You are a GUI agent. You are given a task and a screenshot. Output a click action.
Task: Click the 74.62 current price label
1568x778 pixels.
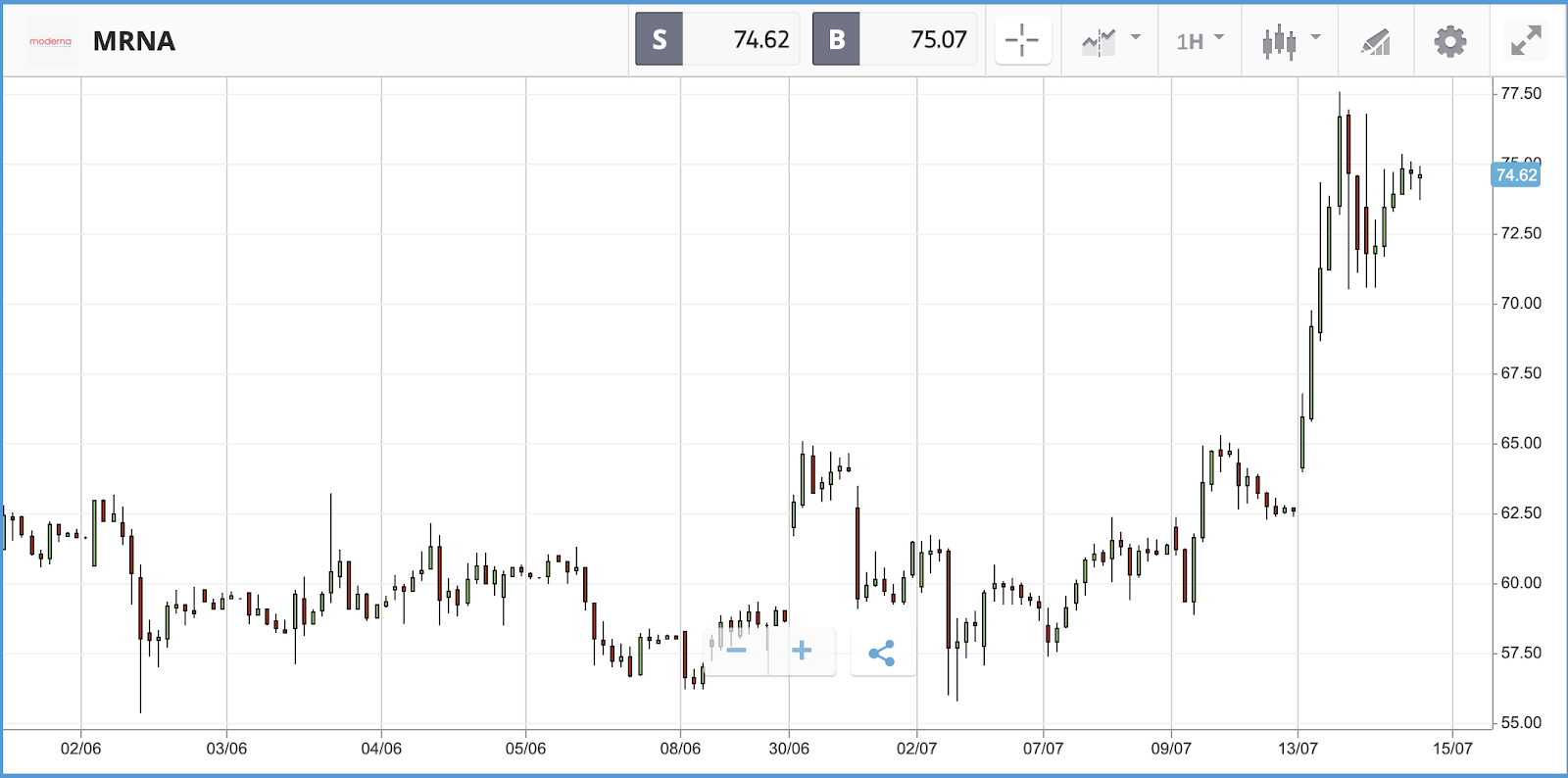click(x=1516, y=175)
